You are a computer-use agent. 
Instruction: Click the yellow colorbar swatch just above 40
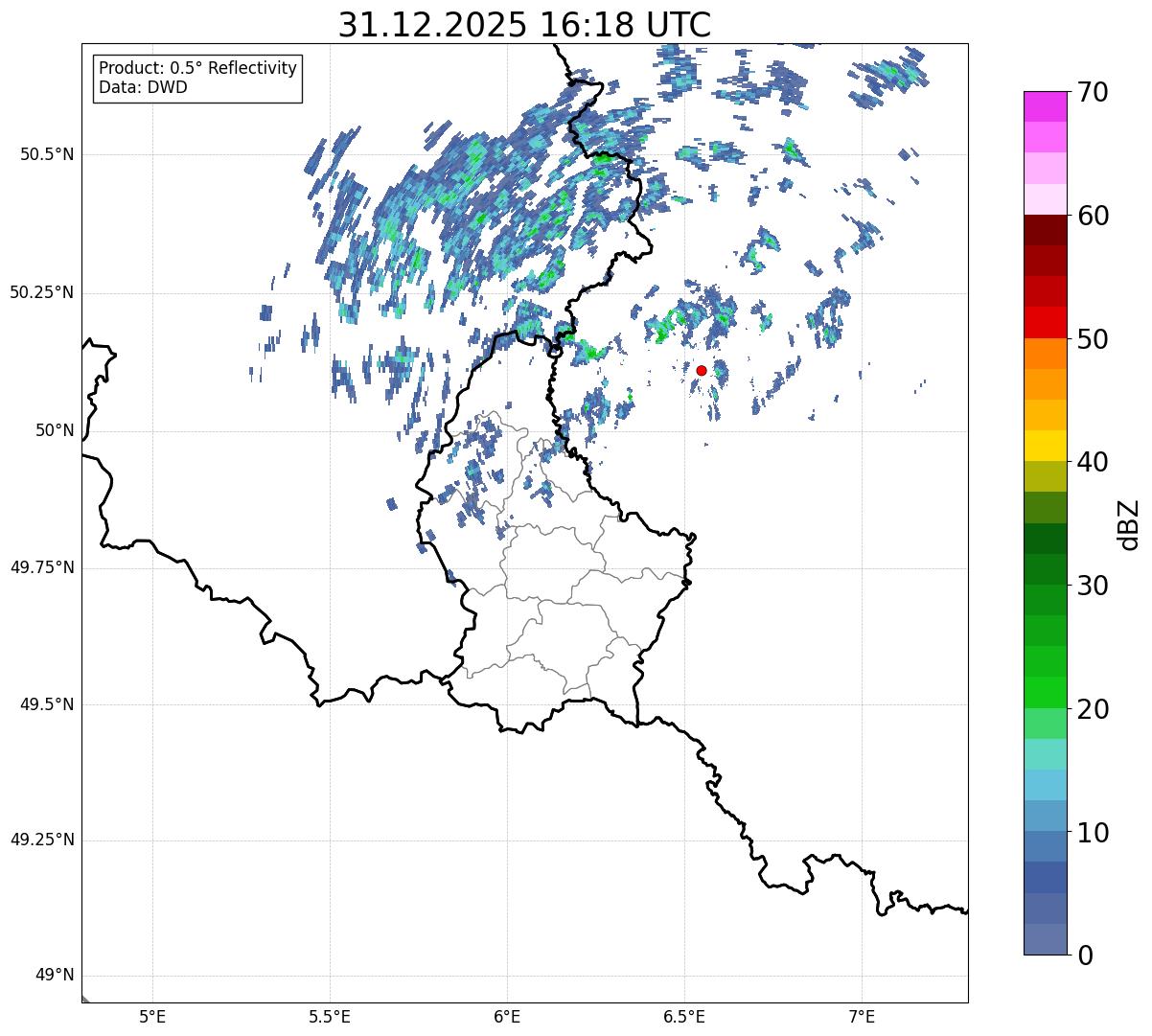(x=1045, y=446)
